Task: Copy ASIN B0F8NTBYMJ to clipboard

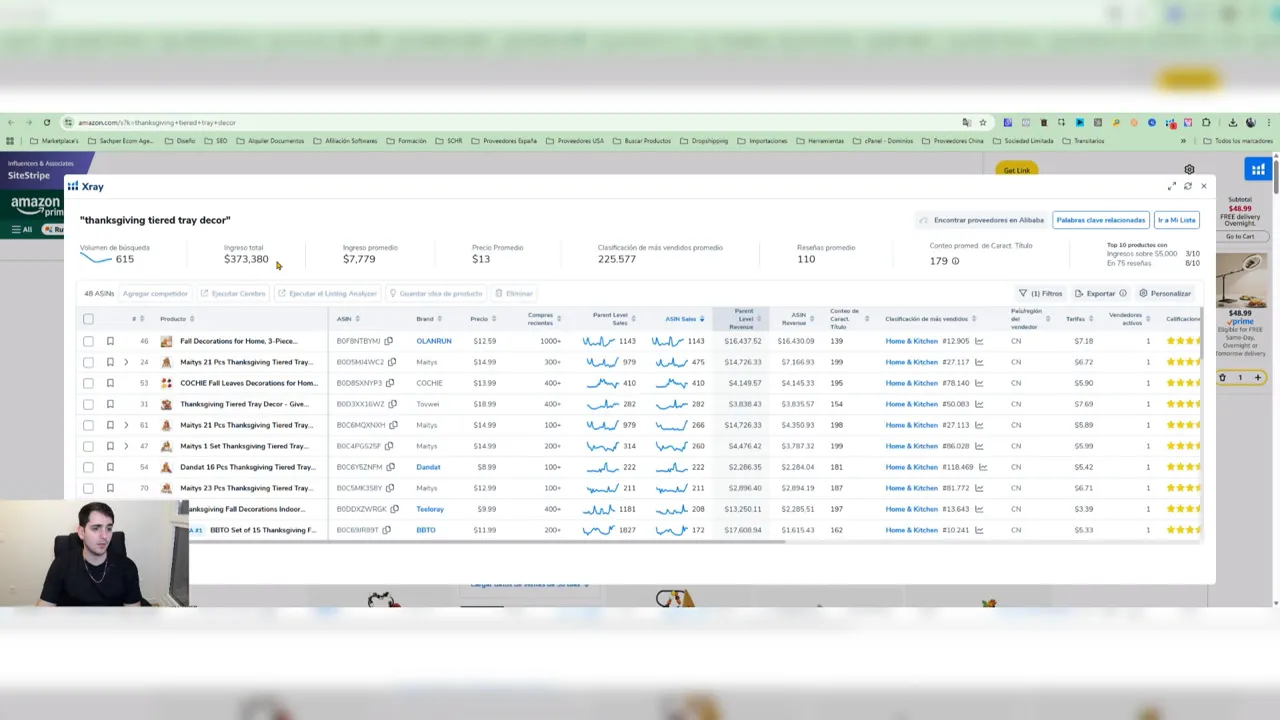Action: pos(389,341)
